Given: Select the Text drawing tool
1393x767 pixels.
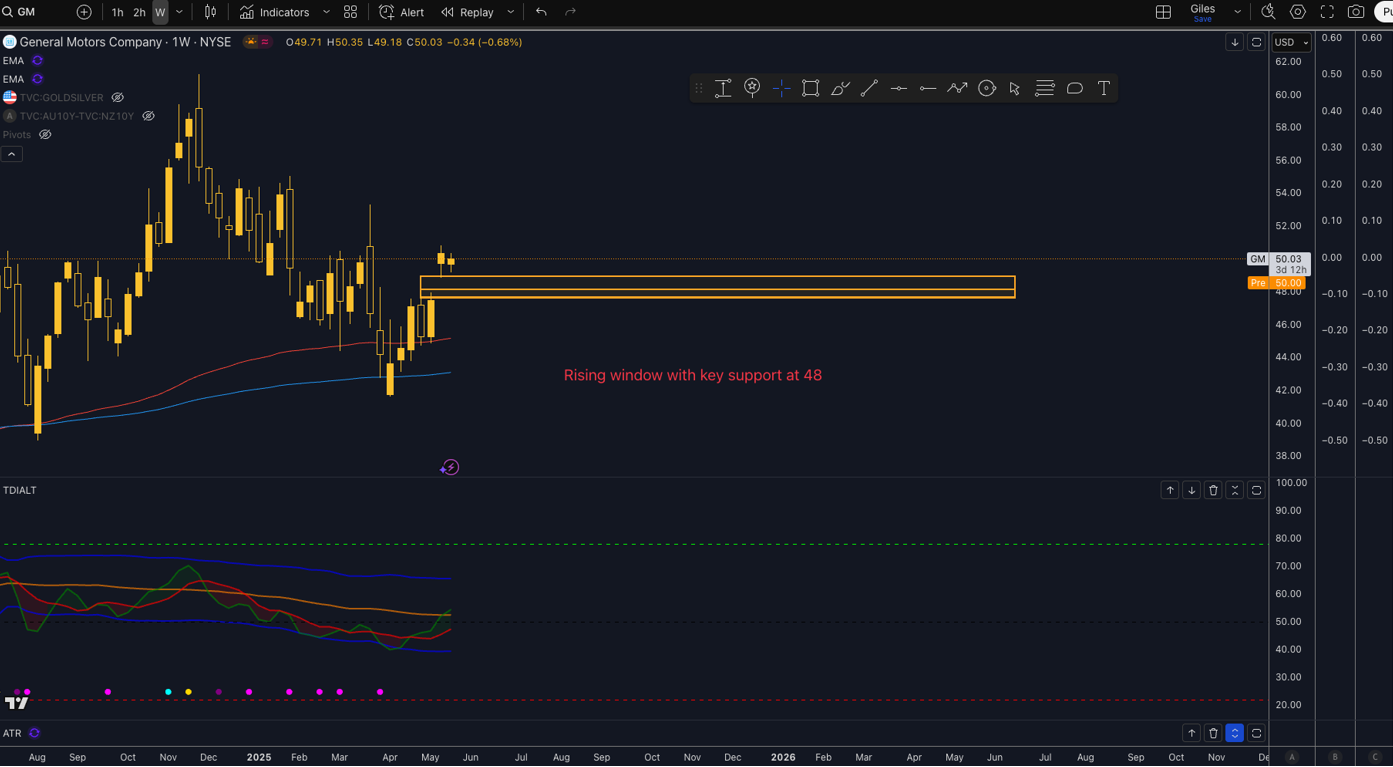Looking at the screenshot, I should (x=1104, y=88).
